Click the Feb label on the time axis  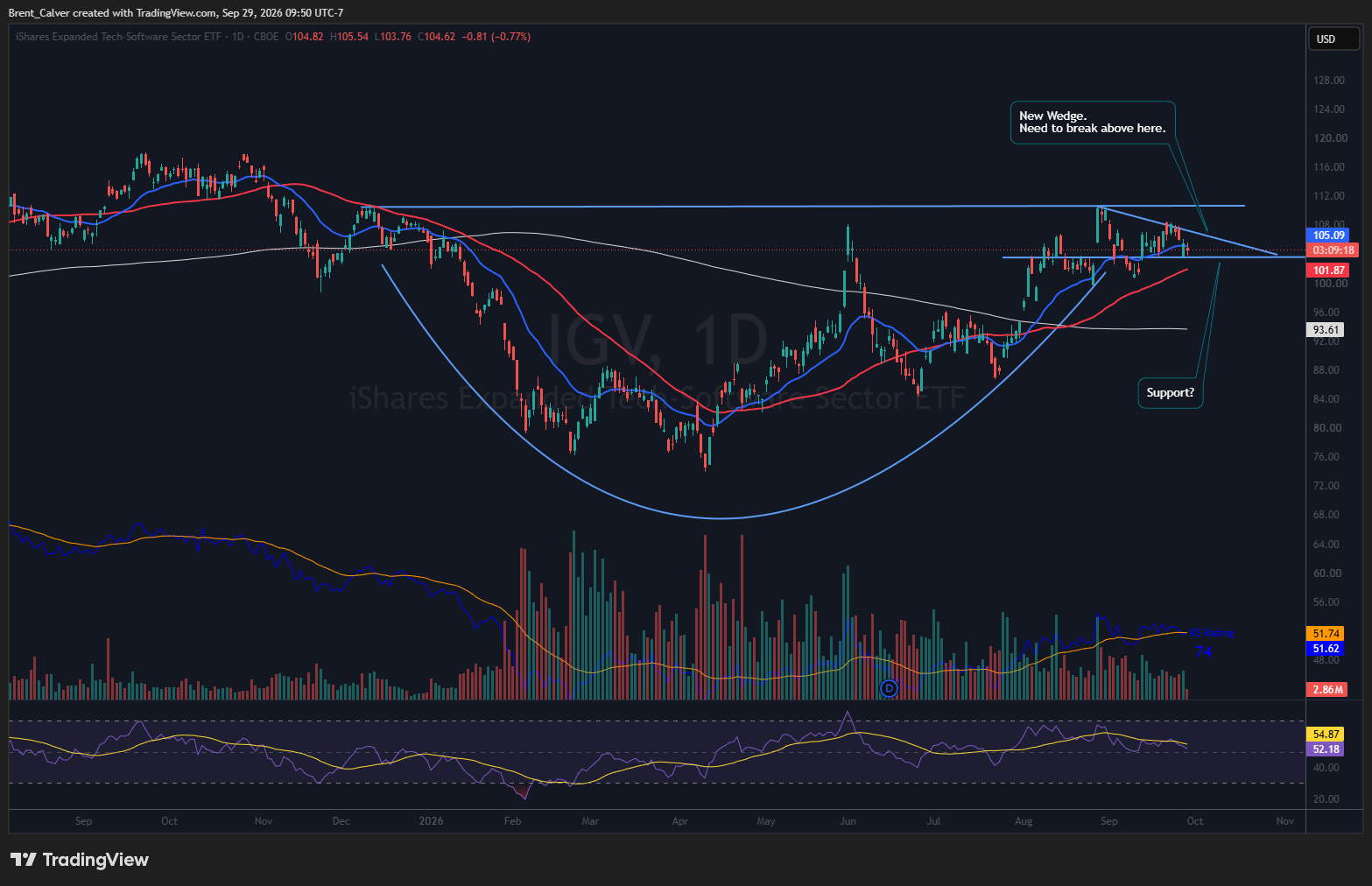pyautogui.click(x=513, y=821)
